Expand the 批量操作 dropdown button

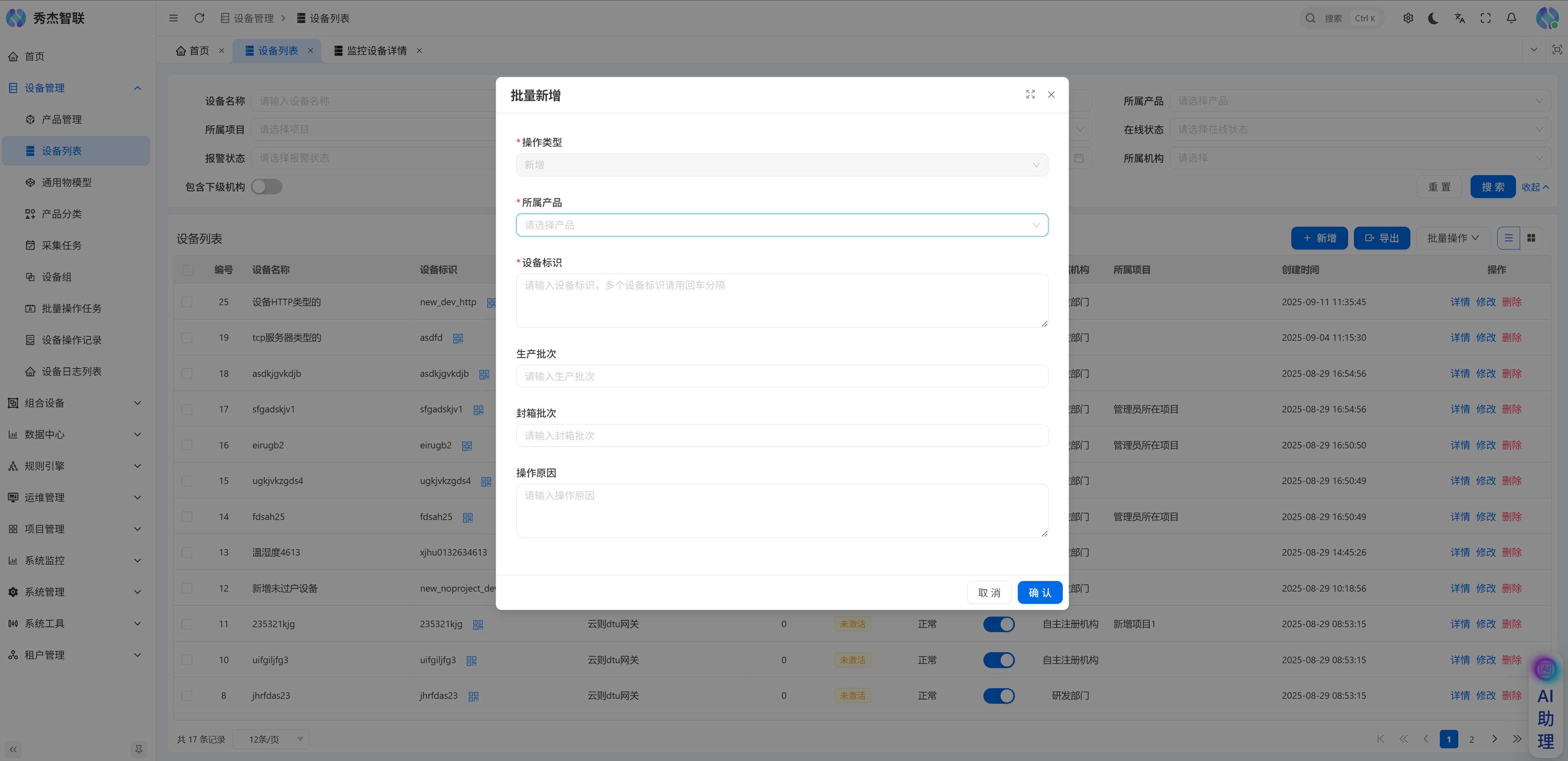pyautogui.click(x=1453, y=238)
